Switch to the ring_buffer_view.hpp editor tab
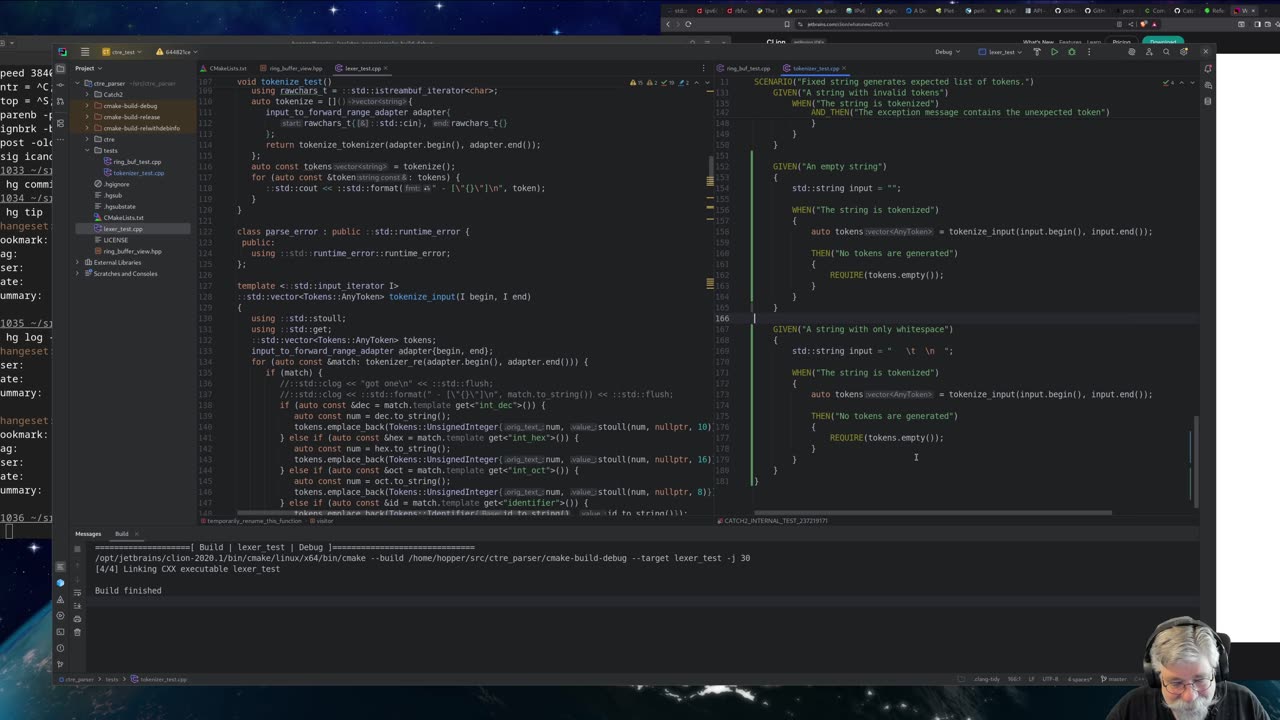Image resolution: width=1280 pixels, height=720 pixels. point(291,68)
